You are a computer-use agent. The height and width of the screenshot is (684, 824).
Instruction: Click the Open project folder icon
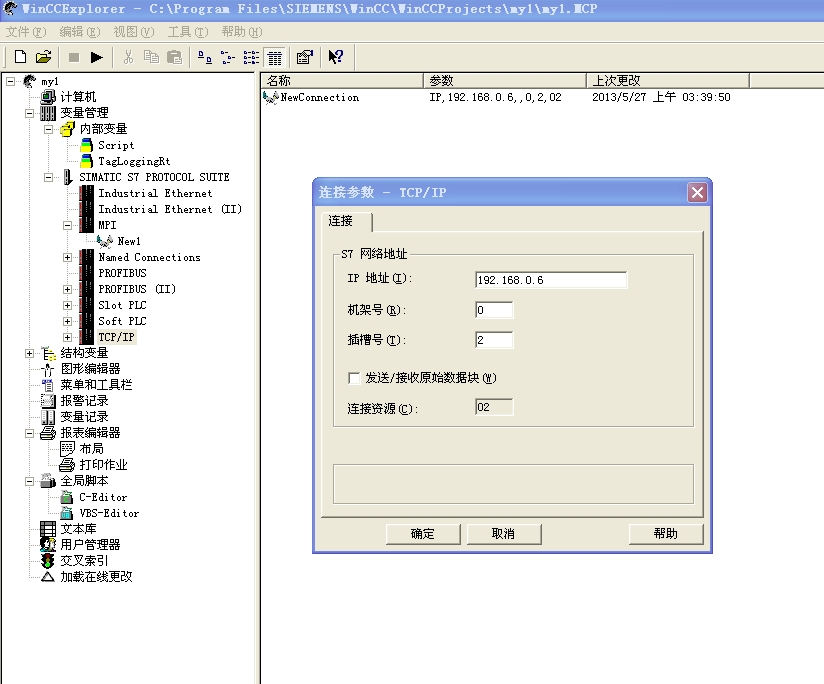click(43, 57)
